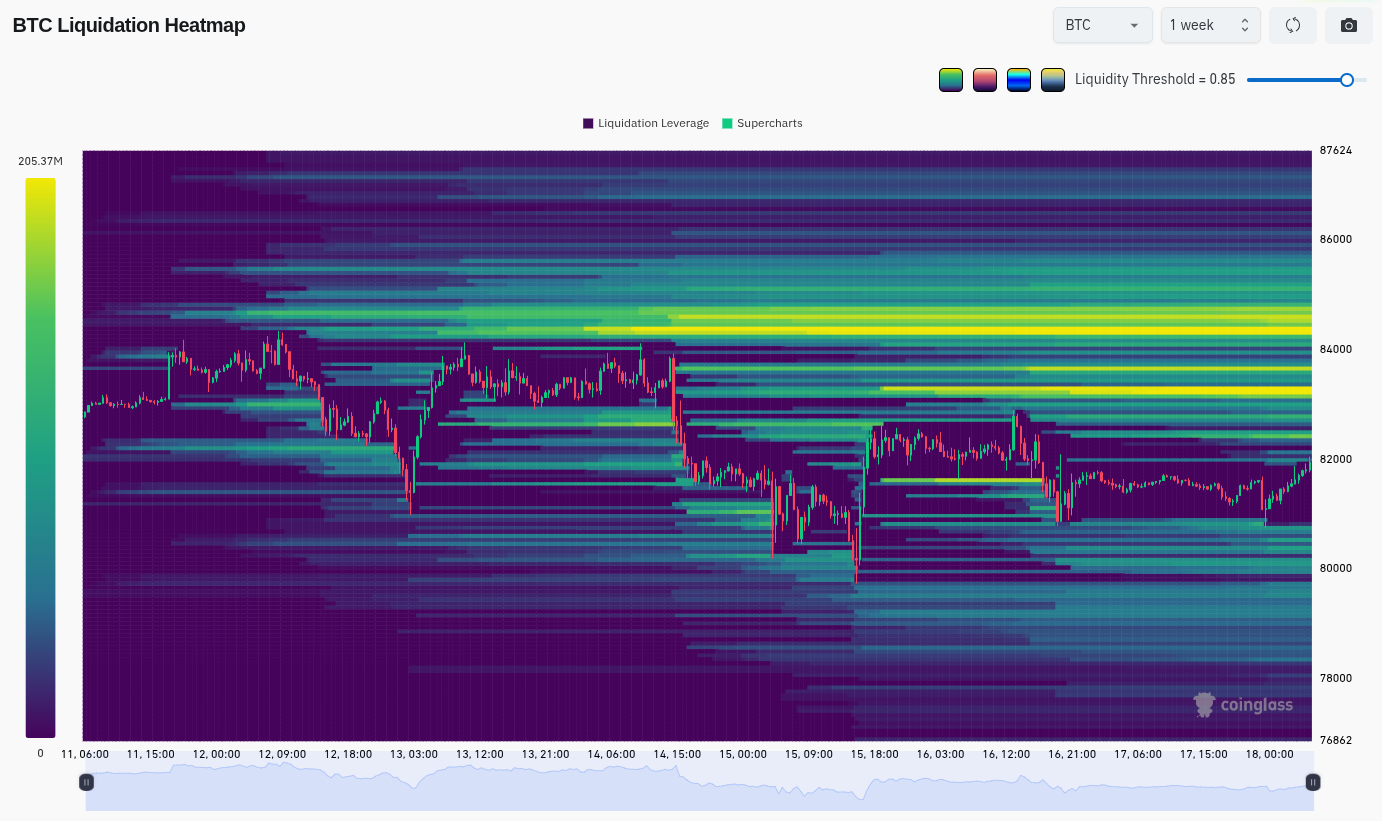Open the 1 week time range selector
The width and height of the screenshot is (1382, 821).
pyautogui.click(x=1211, y=25)
